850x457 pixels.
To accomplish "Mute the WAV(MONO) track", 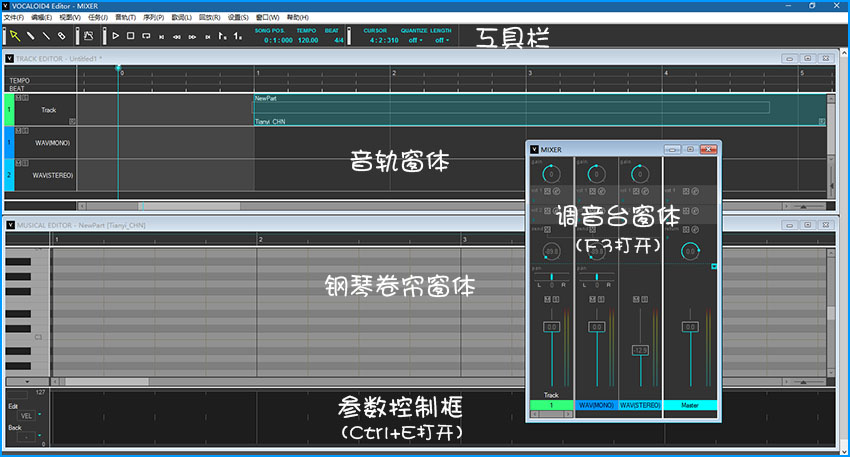I will point(16,131).
